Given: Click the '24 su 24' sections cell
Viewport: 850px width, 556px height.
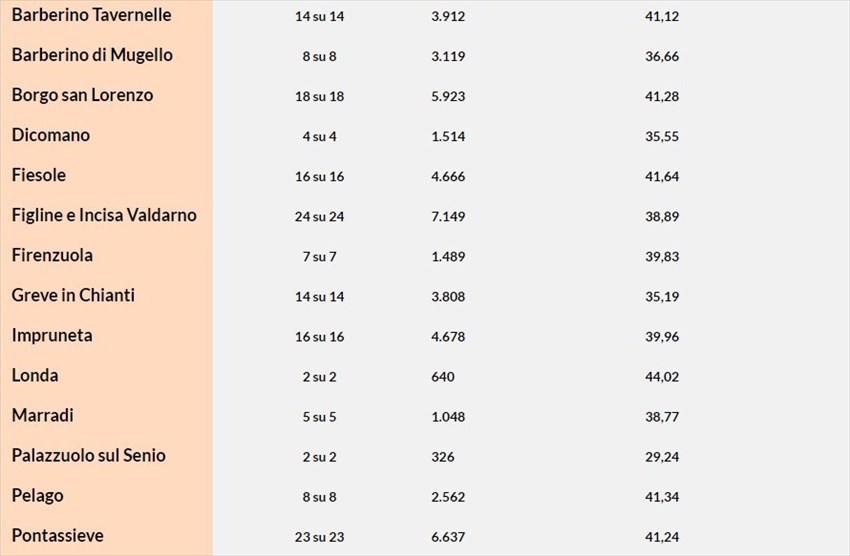Looking at the screenshot, I should point(319,217).
